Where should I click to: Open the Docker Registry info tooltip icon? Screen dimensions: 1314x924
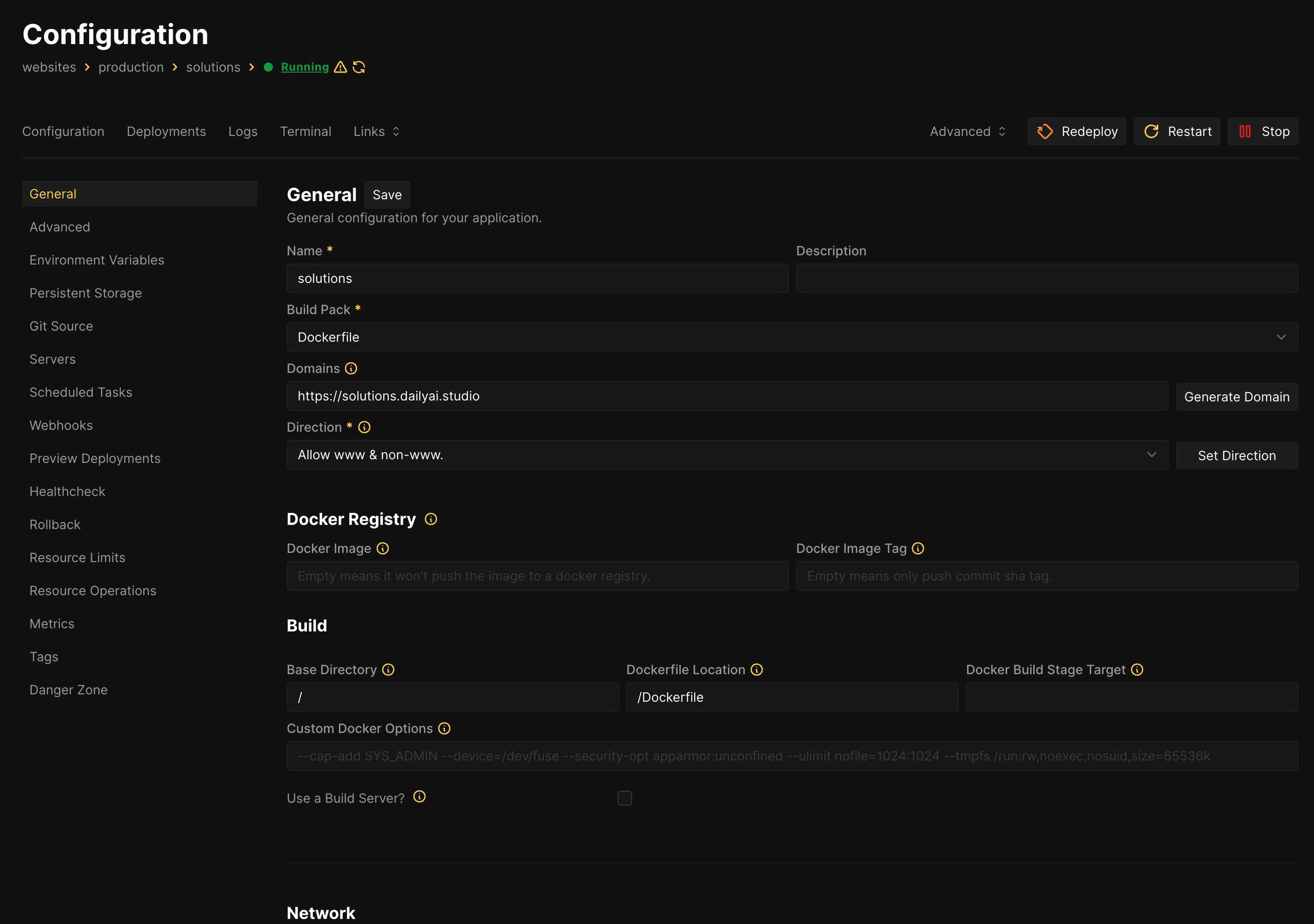431,519
